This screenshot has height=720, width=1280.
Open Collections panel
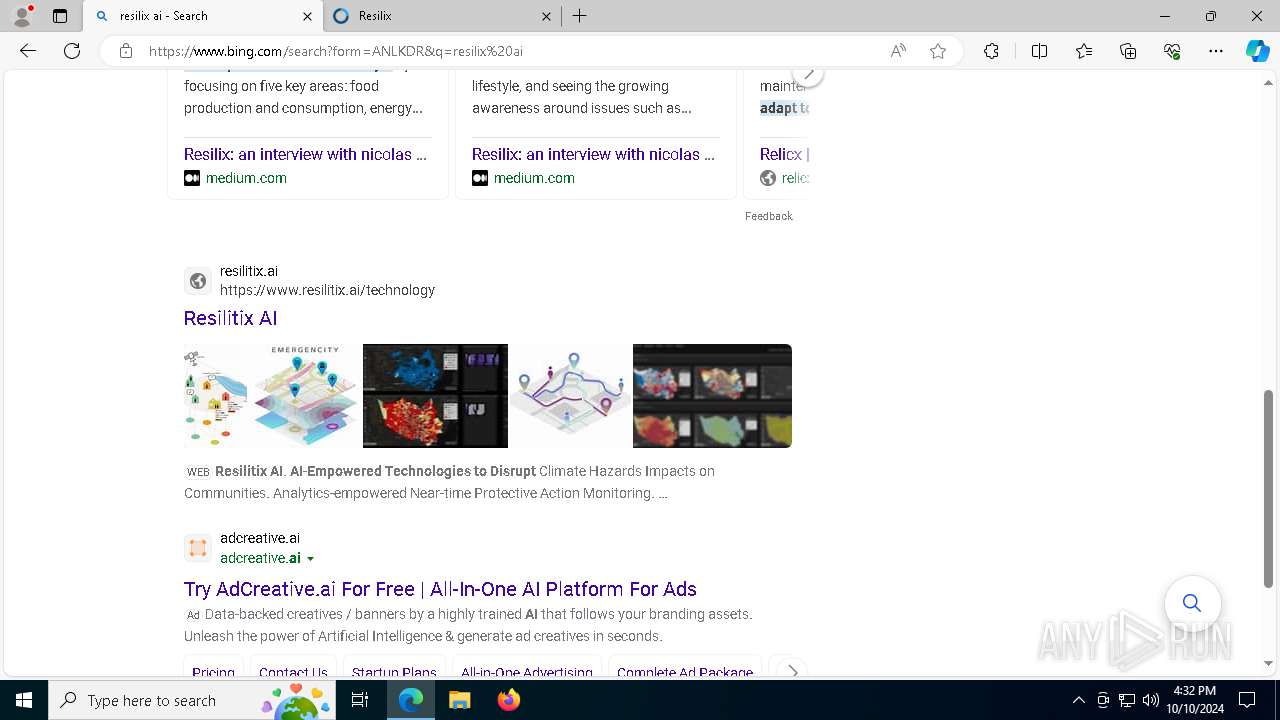coord(1128,51)
